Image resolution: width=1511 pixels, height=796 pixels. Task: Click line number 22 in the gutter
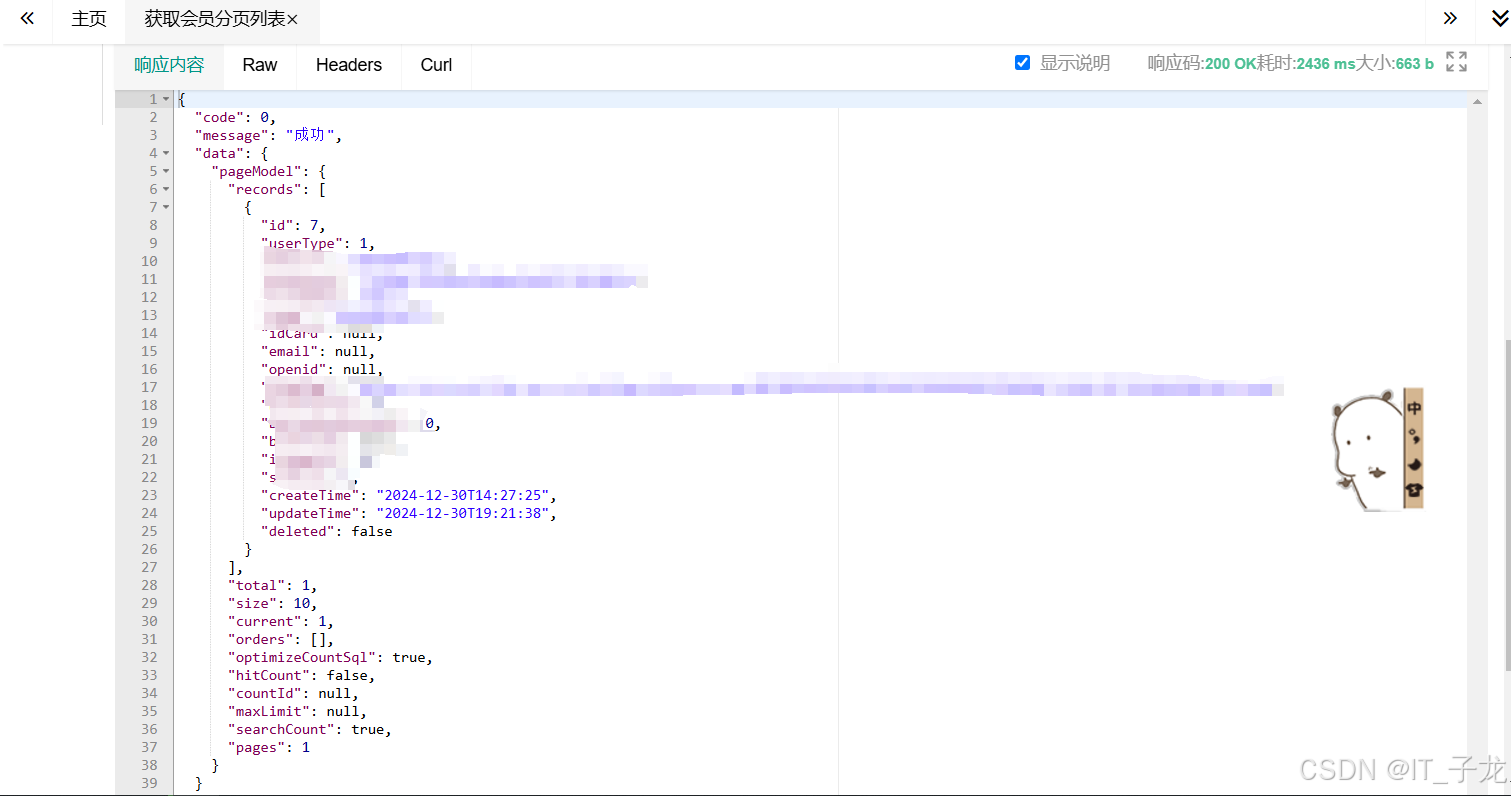(148, 477)
